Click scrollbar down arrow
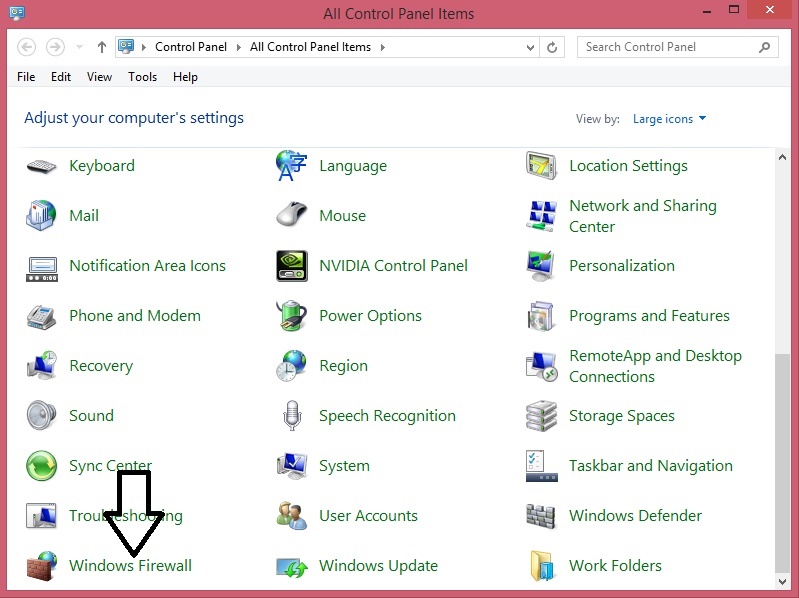Image resolution: width=799 pixels, height=598 pixels. click(x=782, y=581)
